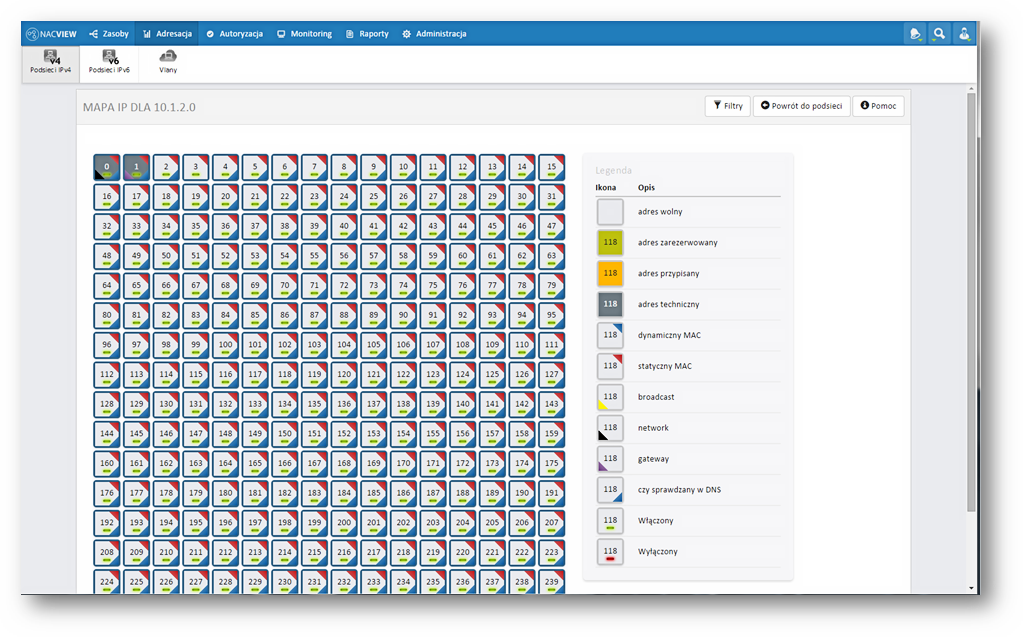
Task: Select IP address tile 48
Action: click(x=107, y=256)
